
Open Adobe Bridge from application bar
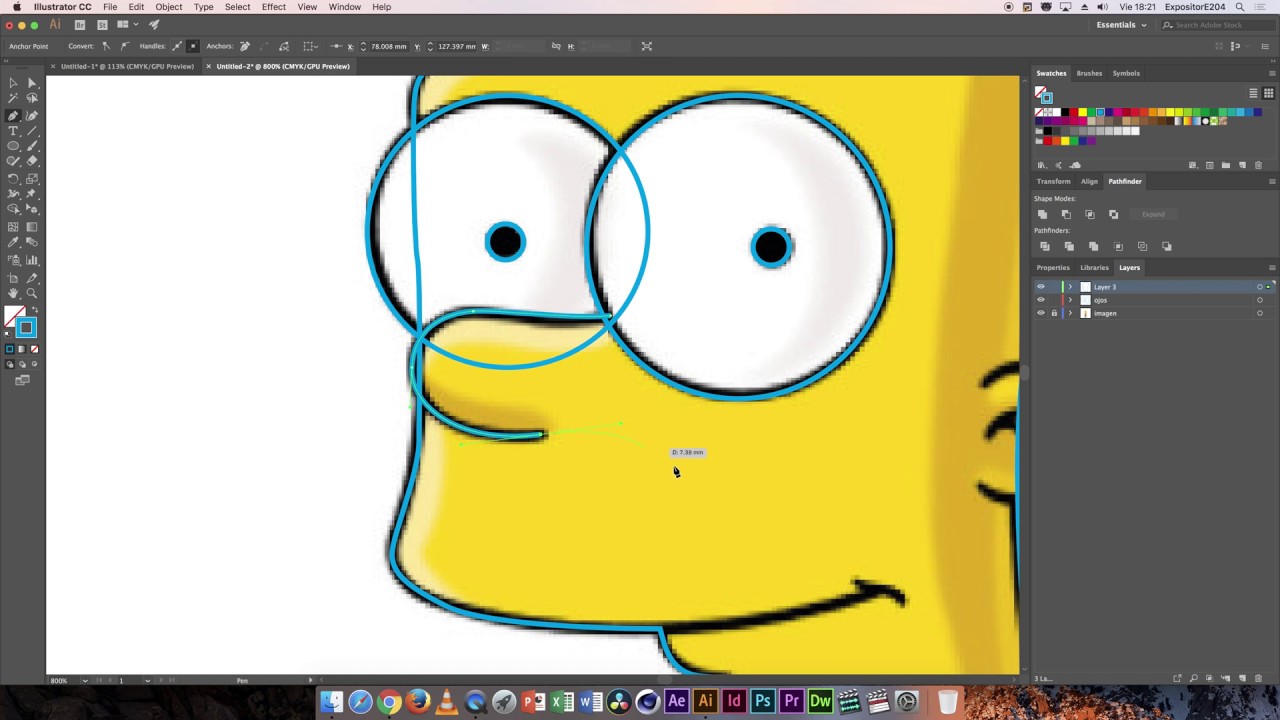coord(80,25)
